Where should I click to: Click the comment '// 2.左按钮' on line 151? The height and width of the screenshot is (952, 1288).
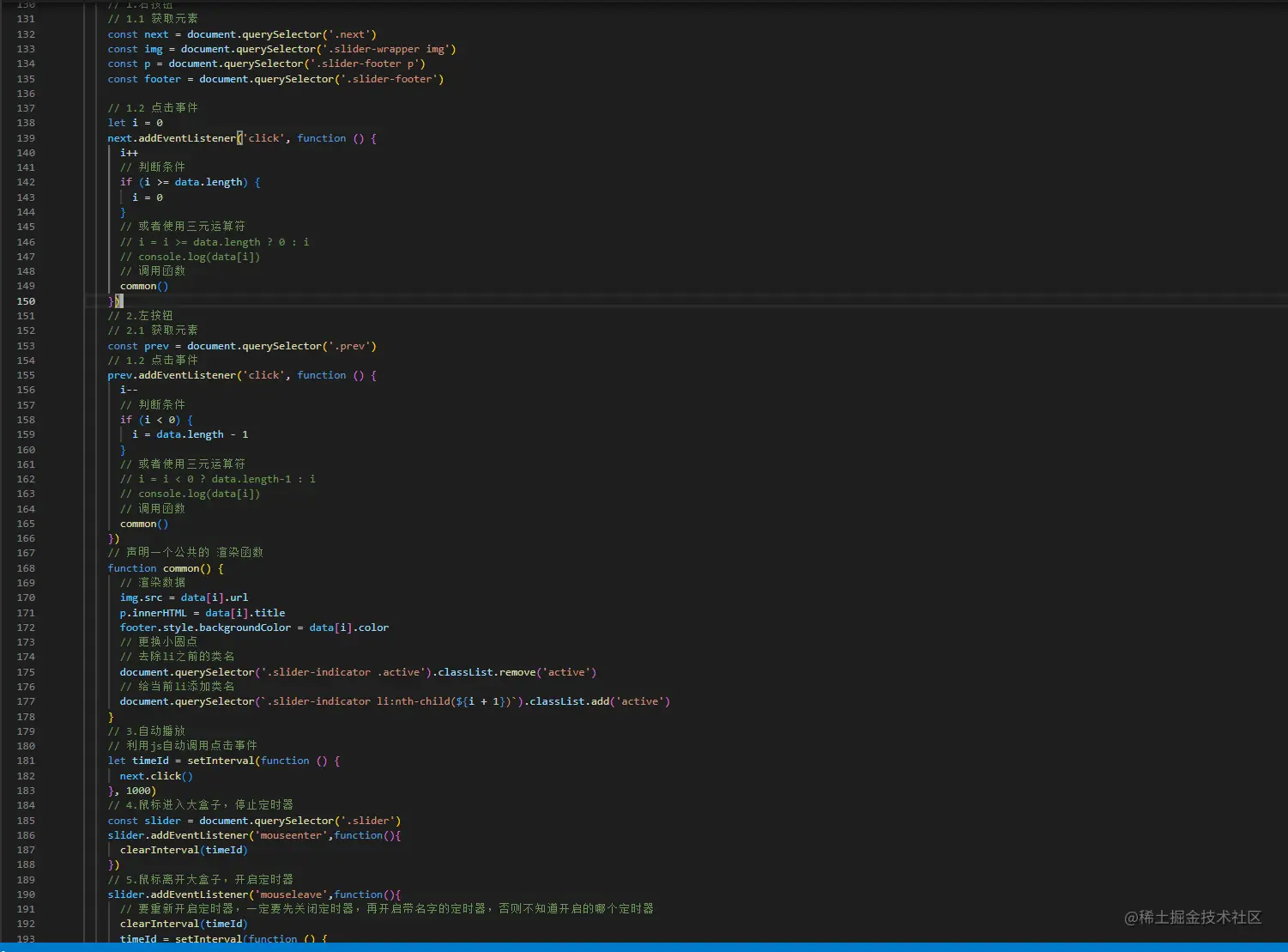(140, 316)
